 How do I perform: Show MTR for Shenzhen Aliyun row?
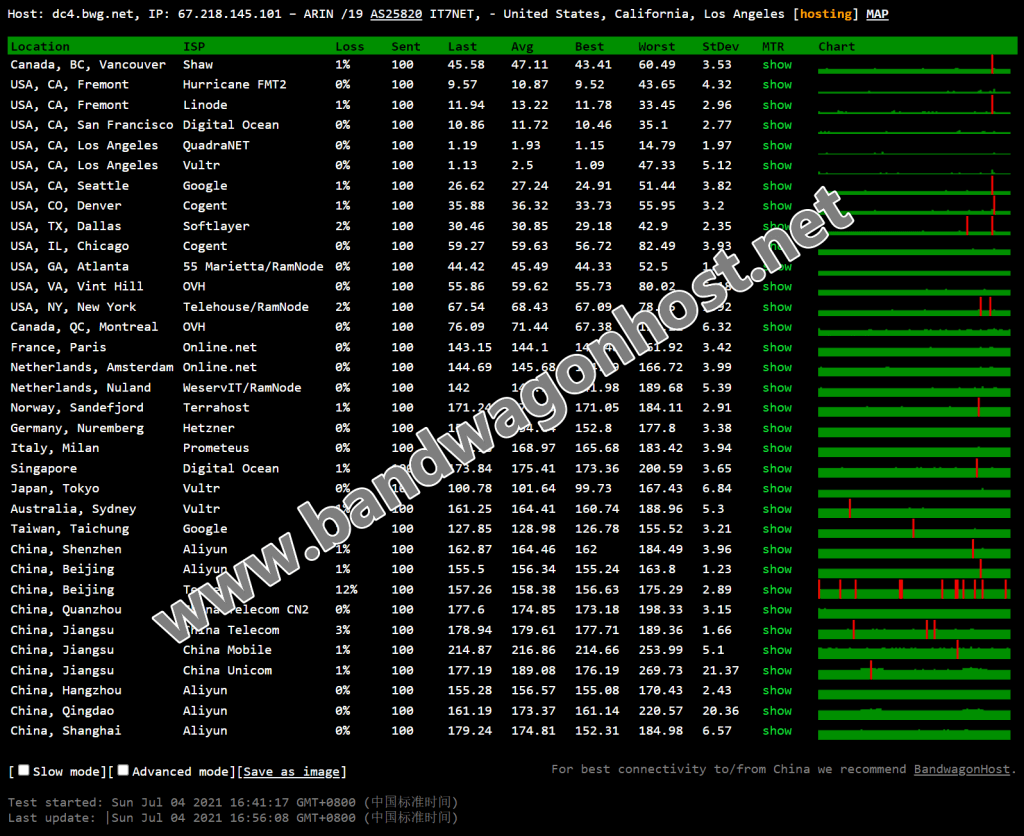[x=777, y=549]
